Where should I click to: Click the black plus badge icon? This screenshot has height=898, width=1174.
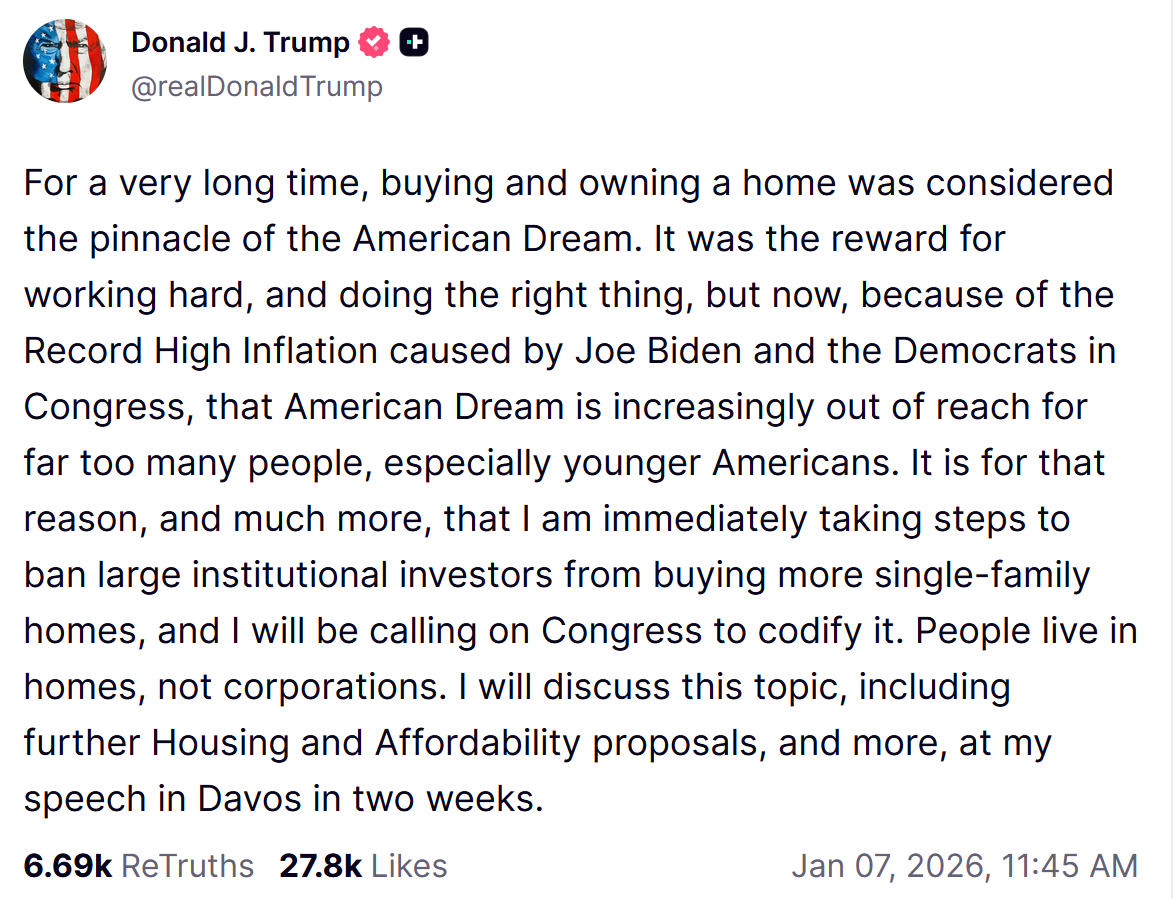click(413, 43)
